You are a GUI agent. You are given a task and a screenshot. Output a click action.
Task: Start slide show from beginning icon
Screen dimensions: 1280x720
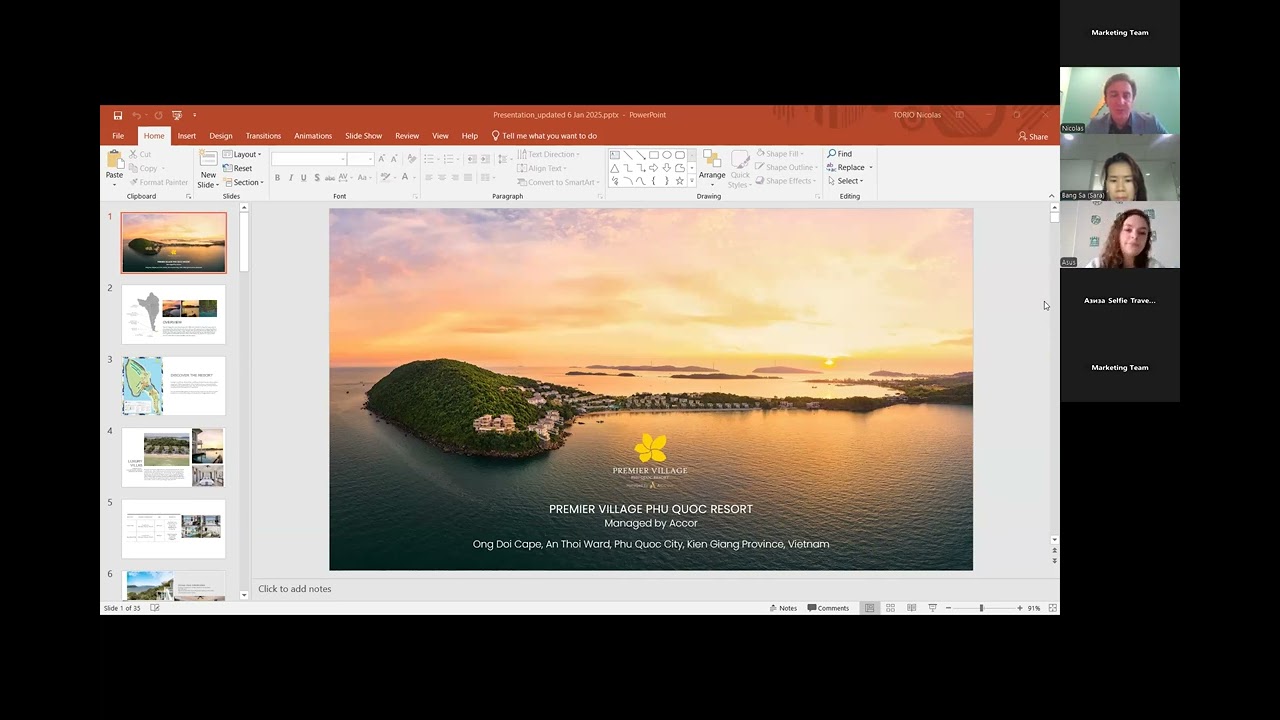click(x=177, y=115)
